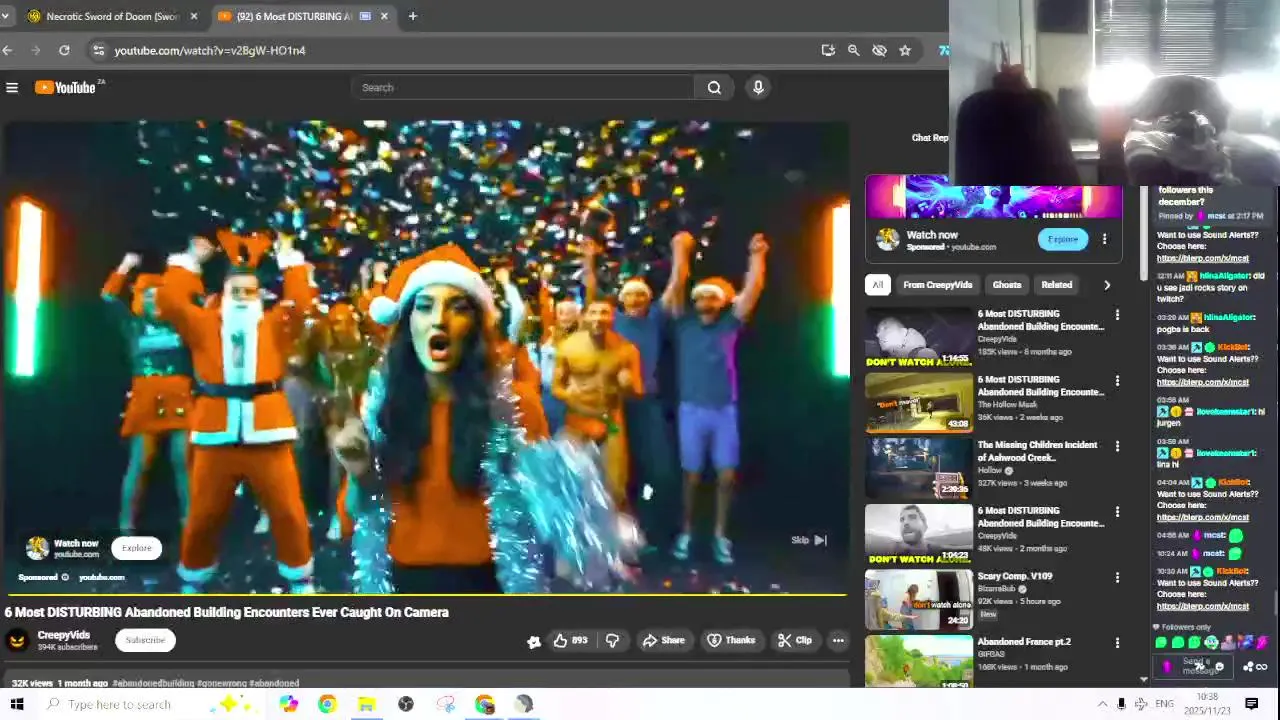Viewport: 1280px width, 720px height.
Task: Open the site information icon in address bar
Action: (x=97, y=50)
